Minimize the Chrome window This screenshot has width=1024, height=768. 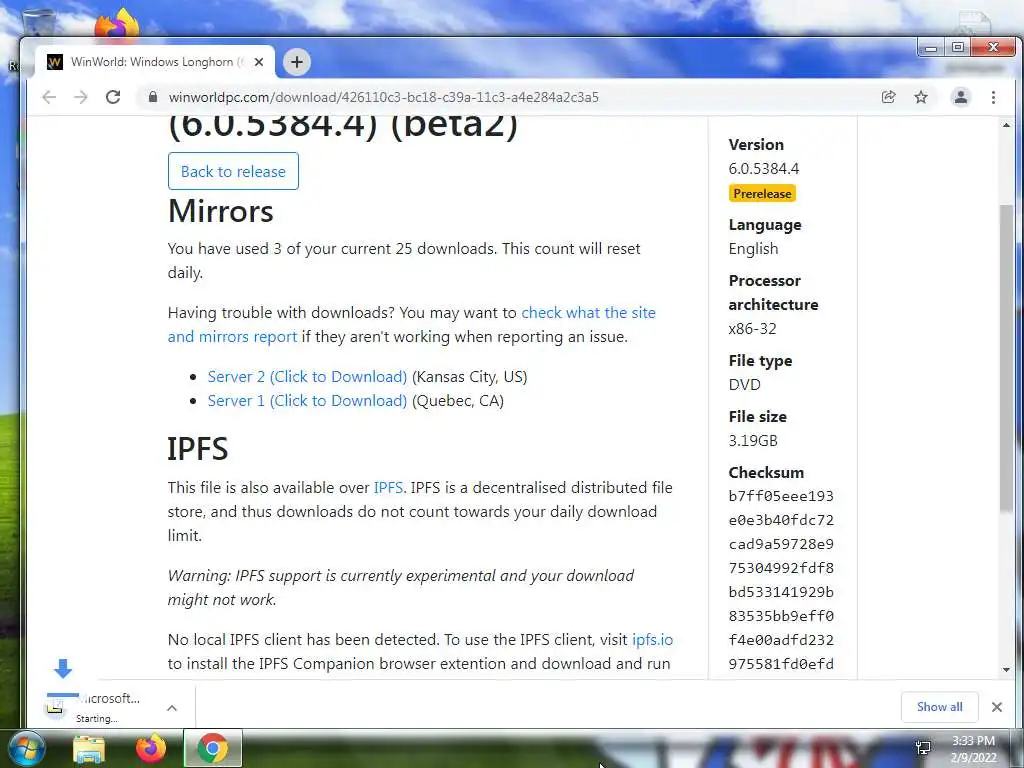931,48
